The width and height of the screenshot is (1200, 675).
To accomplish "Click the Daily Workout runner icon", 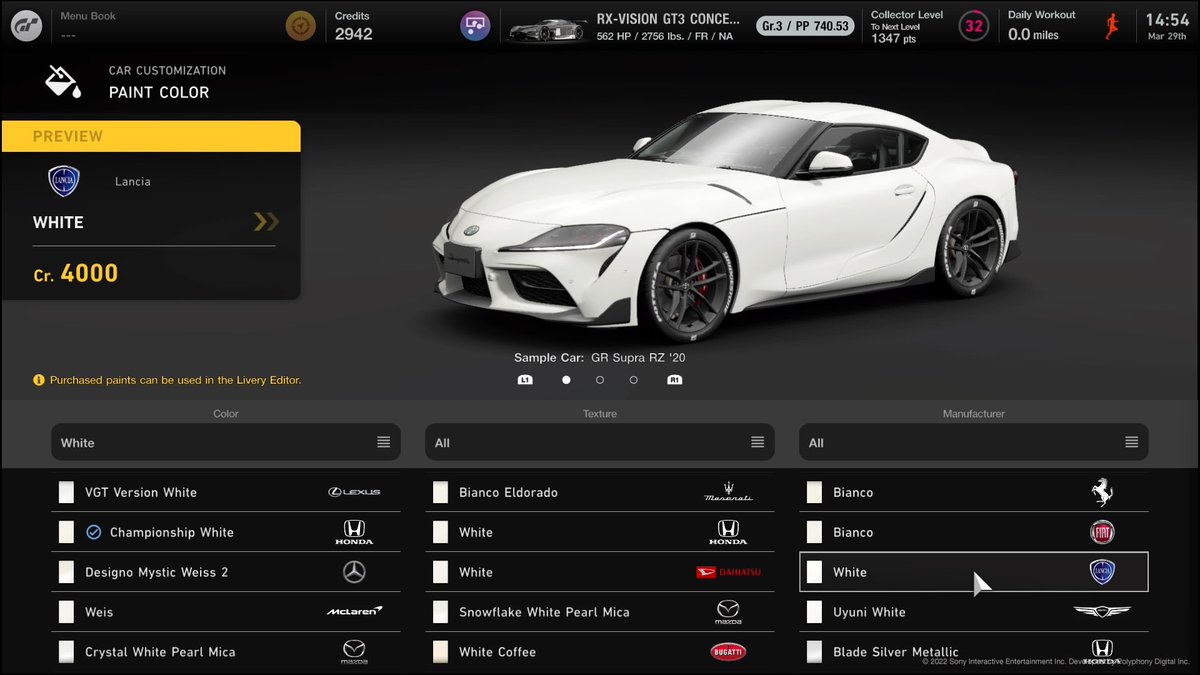I will [1112, 26].
